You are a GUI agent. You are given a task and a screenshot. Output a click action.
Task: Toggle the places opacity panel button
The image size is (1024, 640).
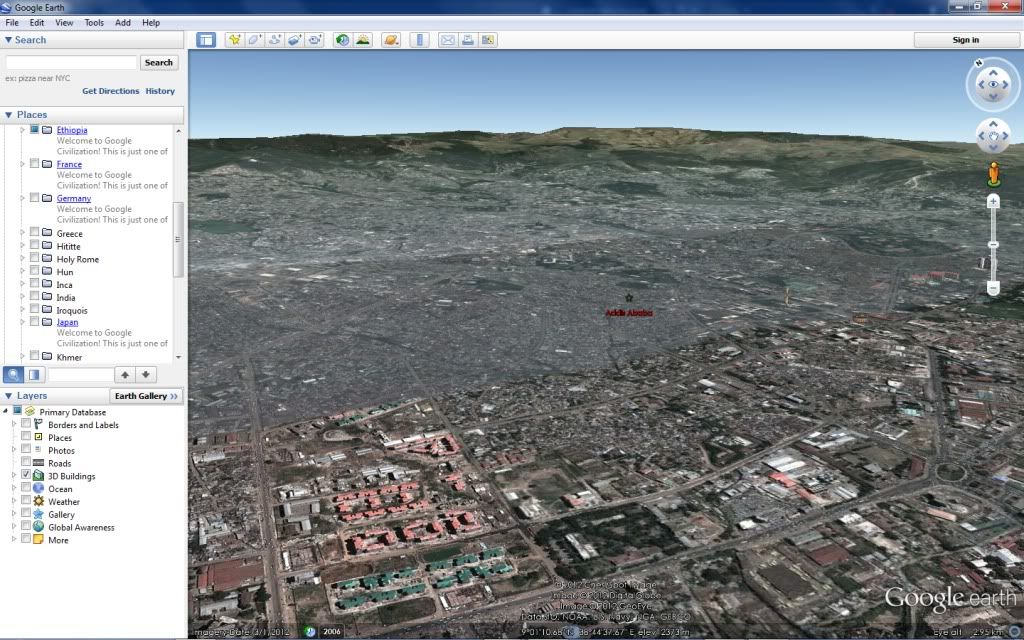pyautogui.click(x=35, y=374)
